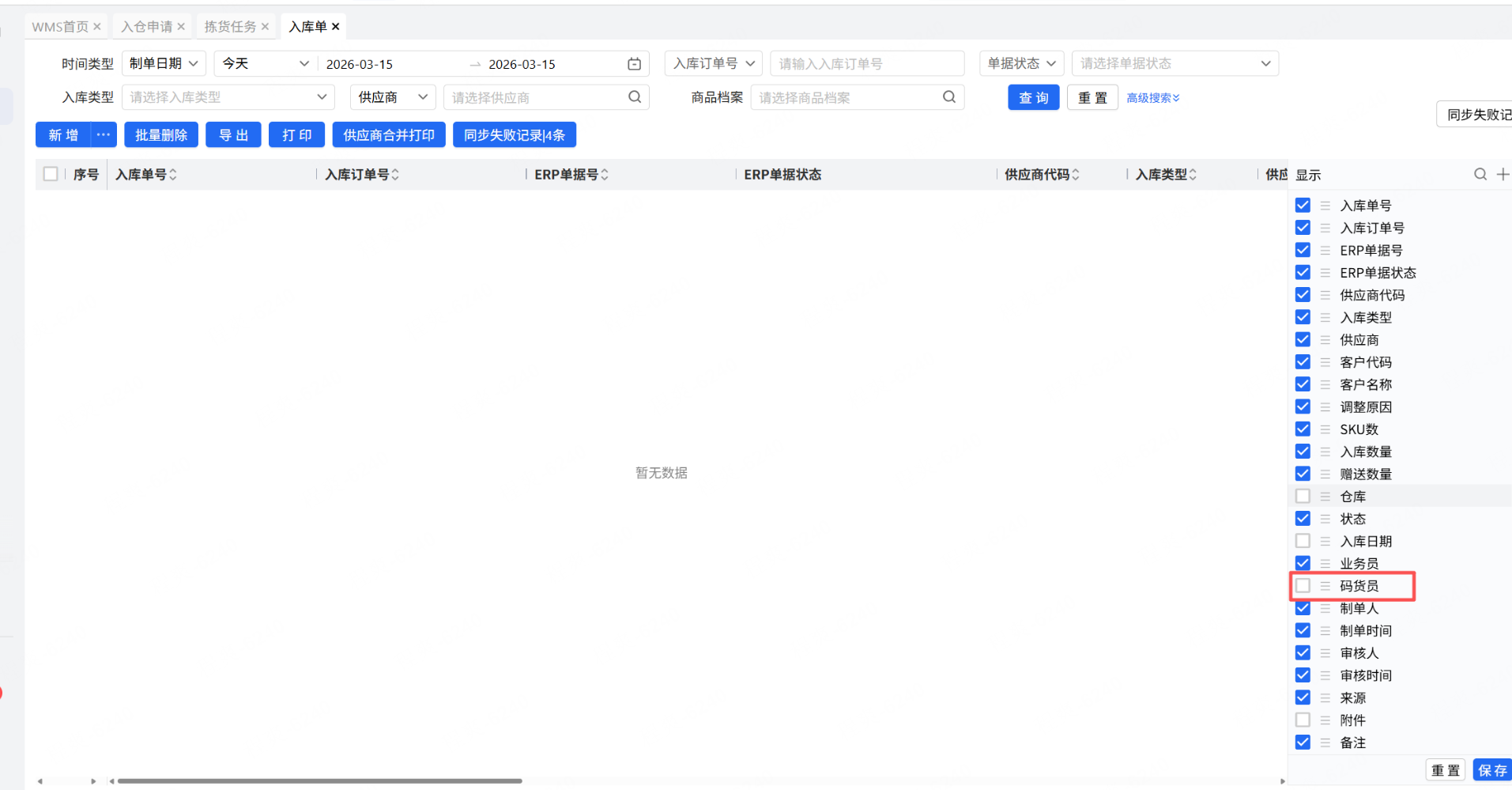Sort by 供应商代码 column
1512x790 pixels.
[1076, 175]
